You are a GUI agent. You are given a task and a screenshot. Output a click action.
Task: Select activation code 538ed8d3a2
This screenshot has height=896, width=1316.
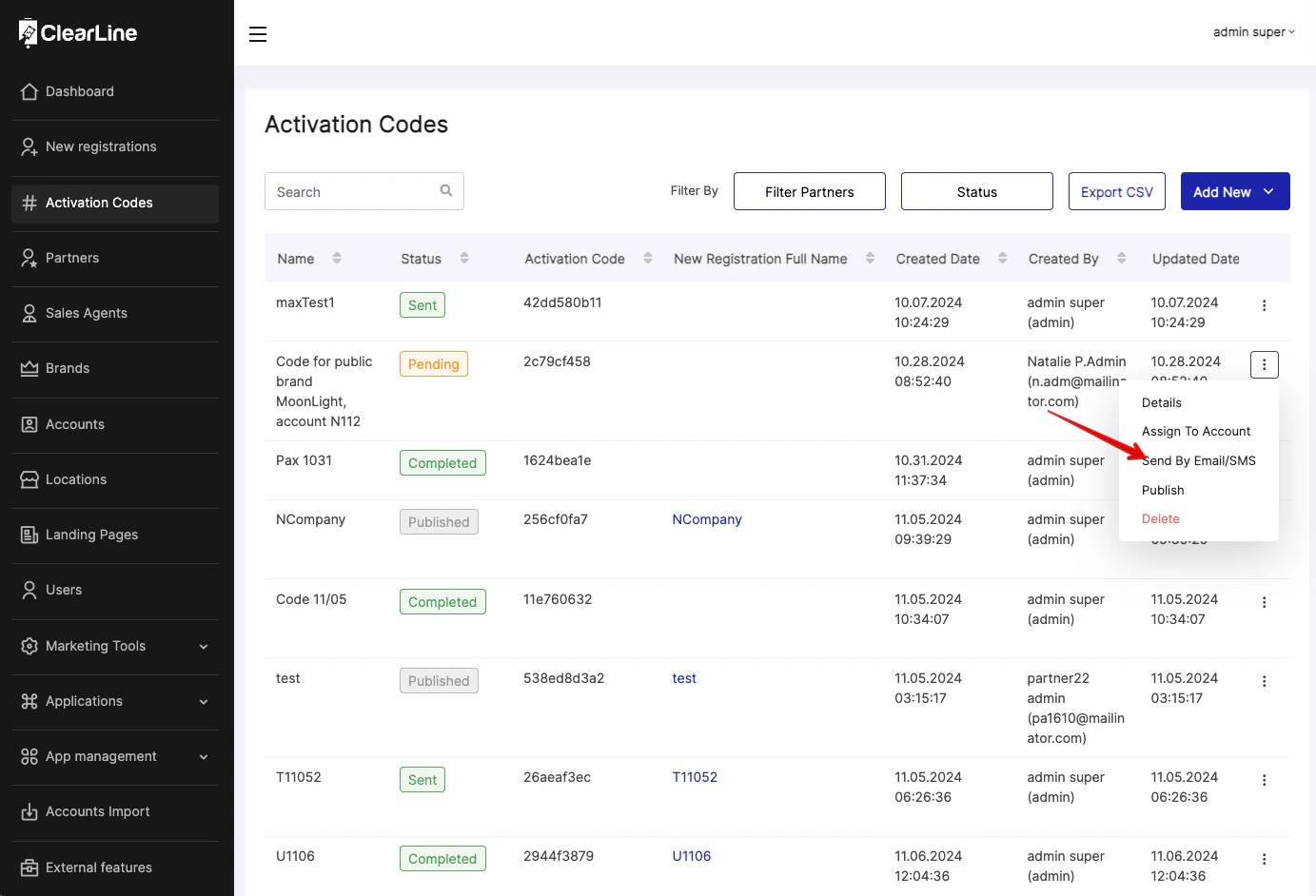[563, 678]
